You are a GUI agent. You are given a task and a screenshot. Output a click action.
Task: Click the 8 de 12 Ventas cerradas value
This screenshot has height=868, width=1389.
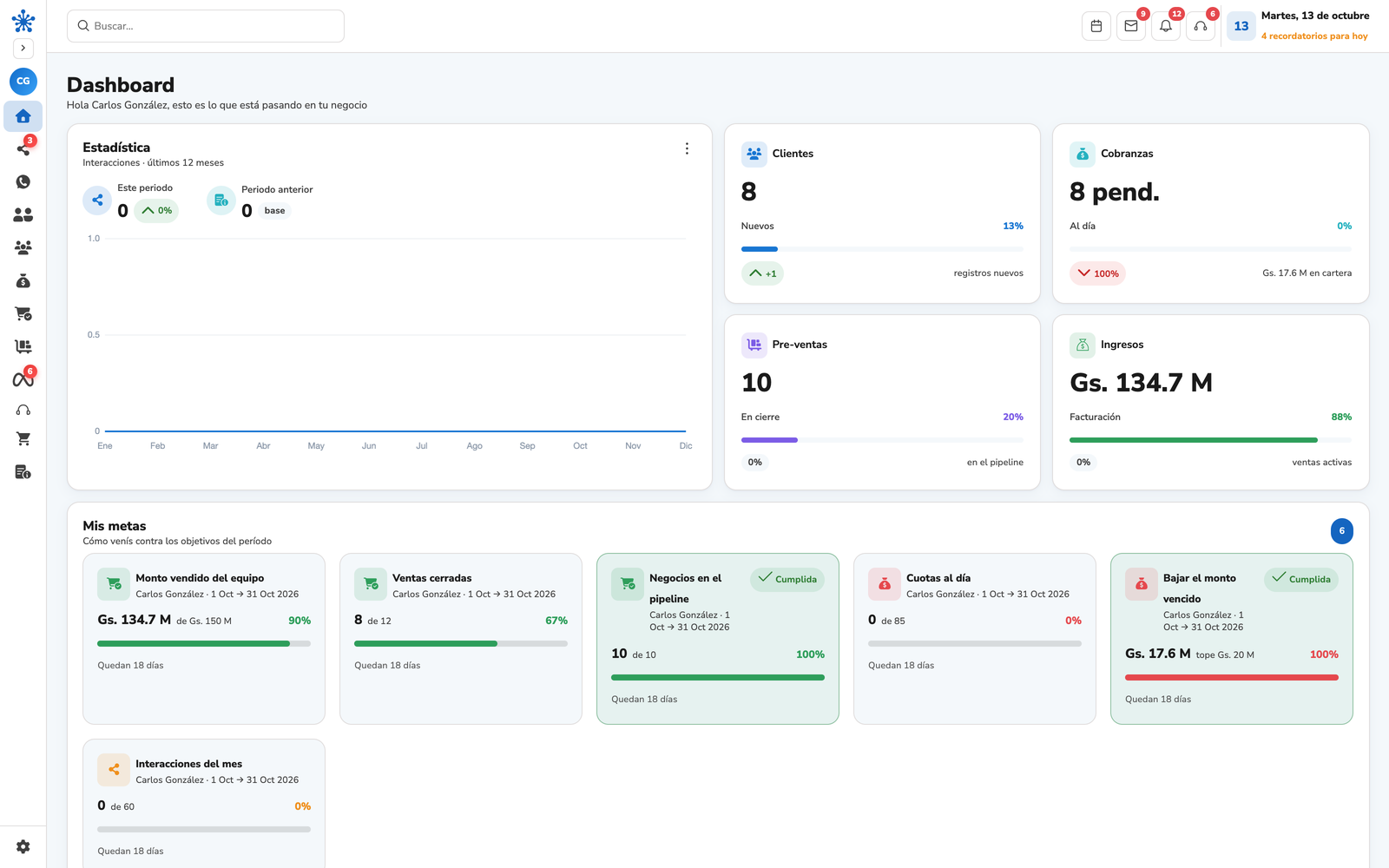click(x=372, y=620)
